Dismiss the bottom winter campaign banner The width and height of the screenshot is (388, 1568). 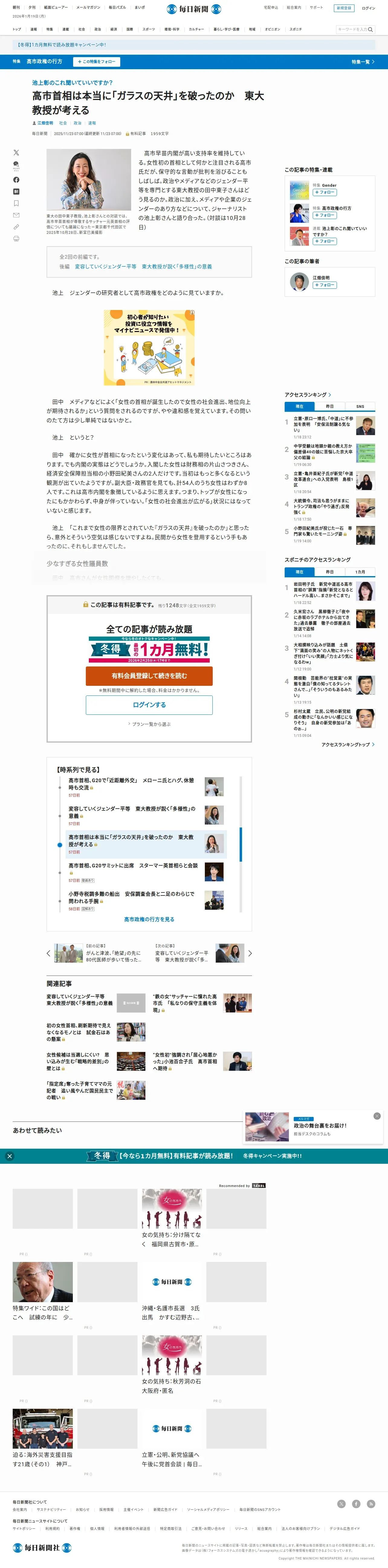coord(9,1156)
